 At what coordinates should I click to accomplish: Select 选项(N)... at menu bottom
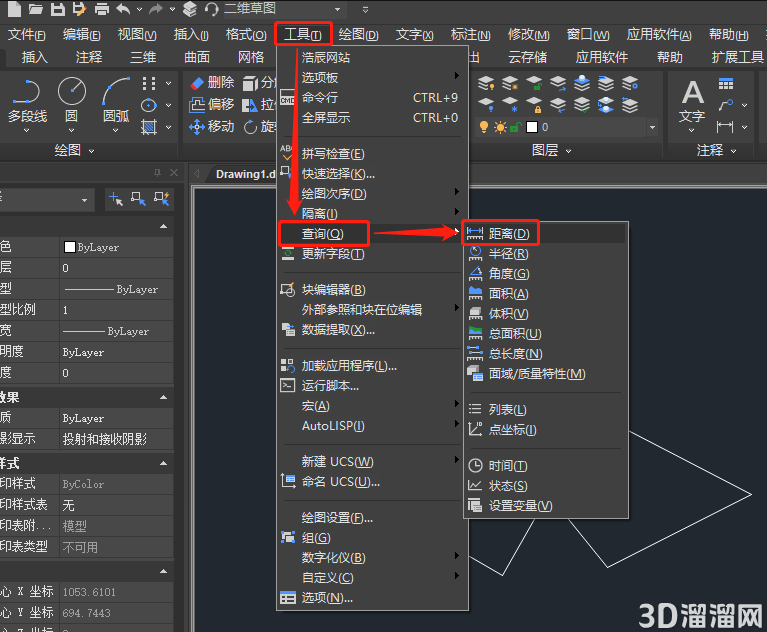coord(327,597)
